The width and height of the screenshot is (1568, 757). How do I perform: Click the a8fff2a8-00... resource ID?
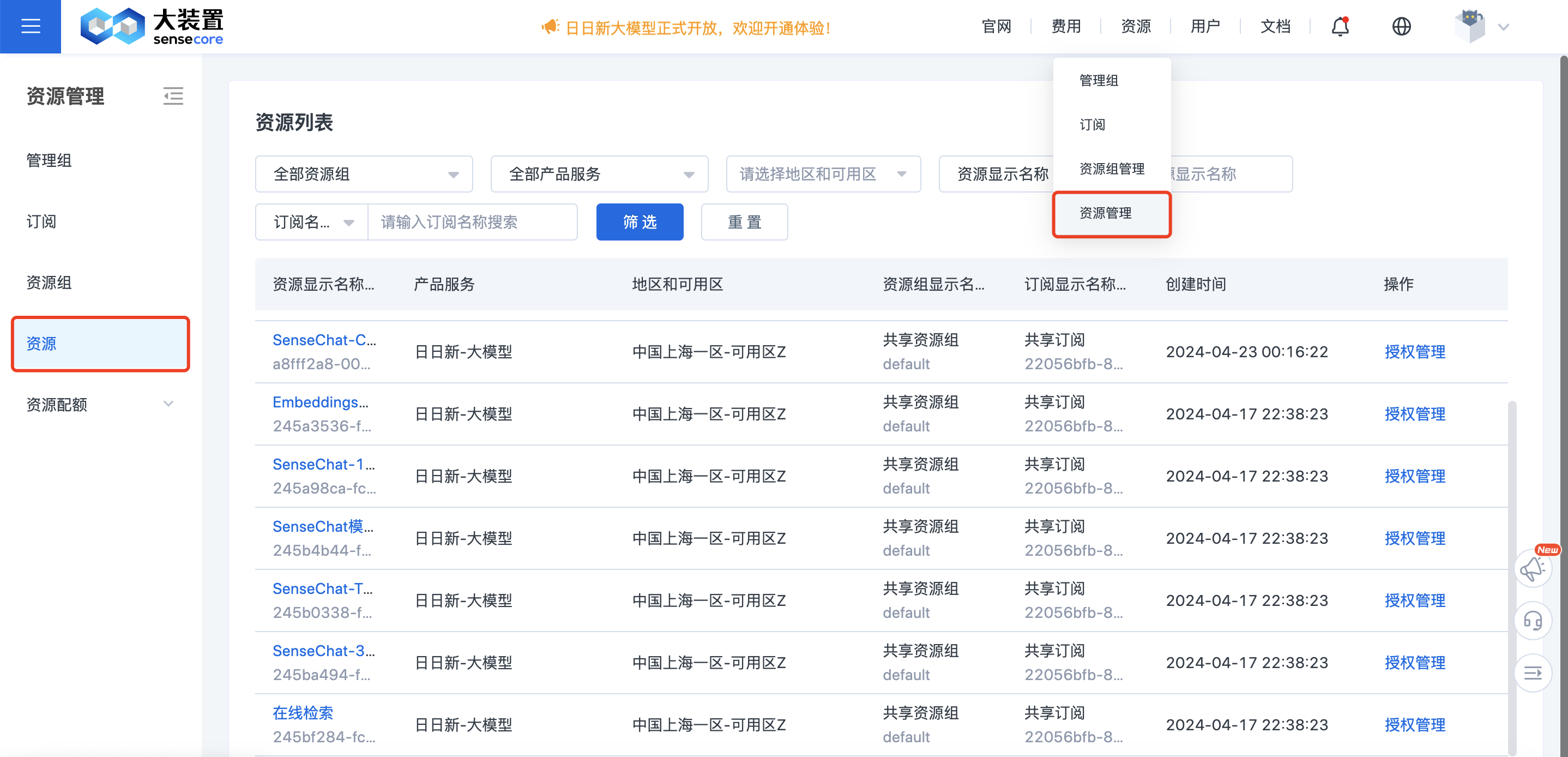click(x=321, y=364)
